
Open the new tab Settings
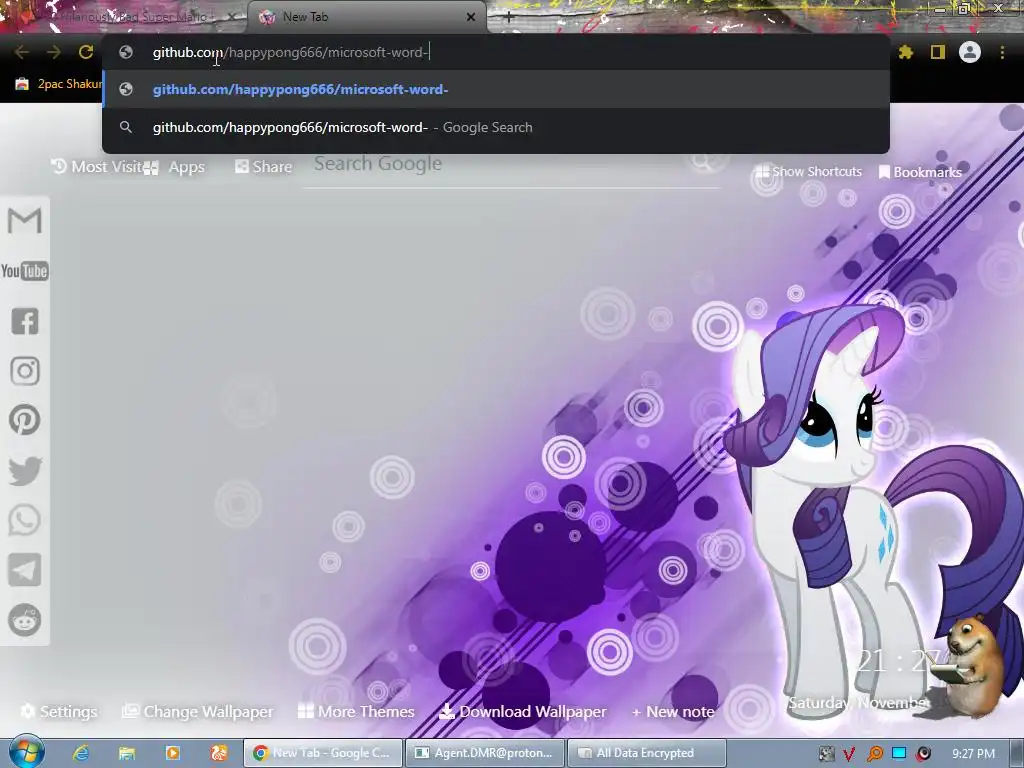tap(59, 712)
